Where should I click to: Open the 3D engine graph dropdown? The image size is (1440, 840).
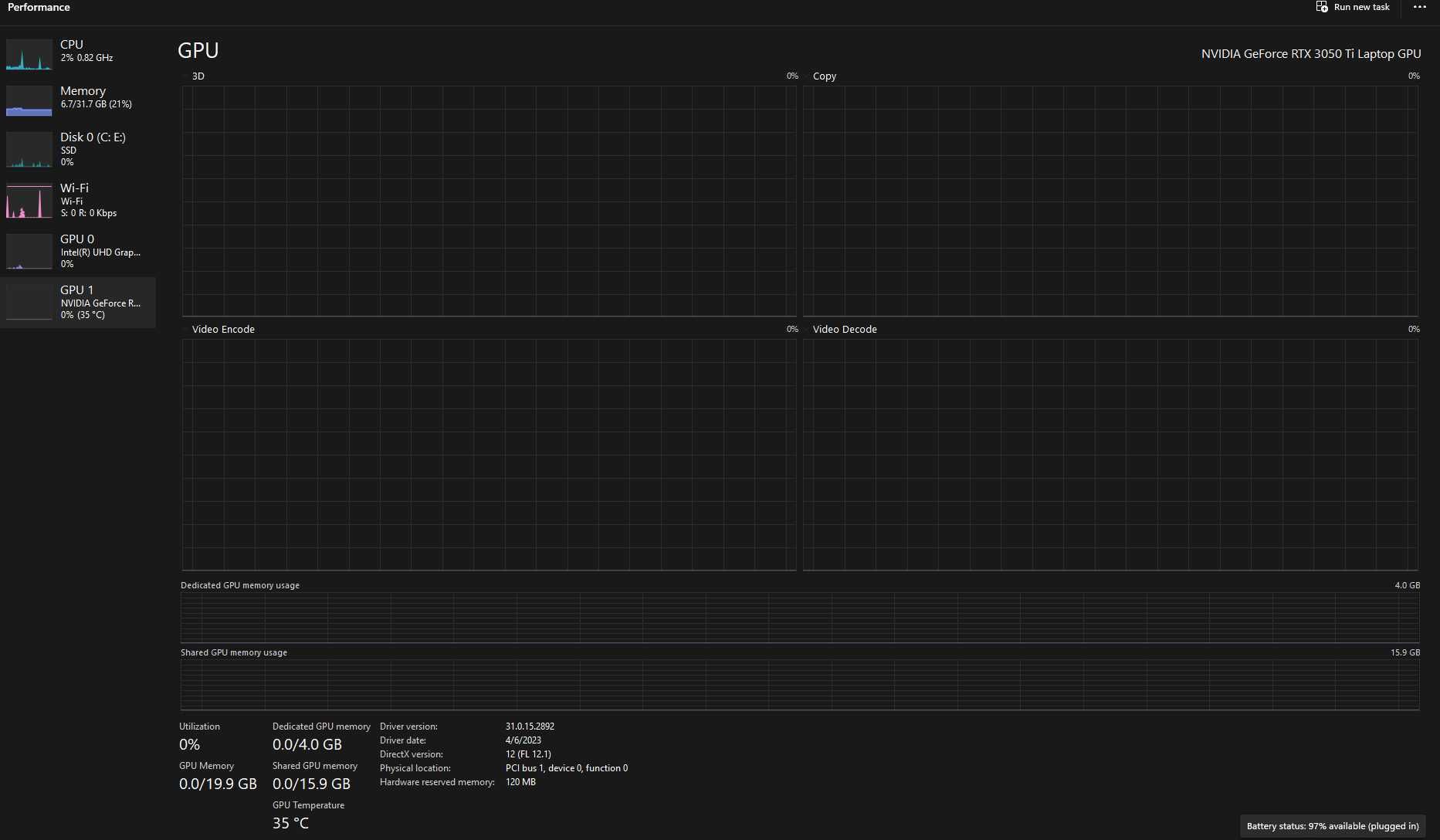(x=186, y=76)
